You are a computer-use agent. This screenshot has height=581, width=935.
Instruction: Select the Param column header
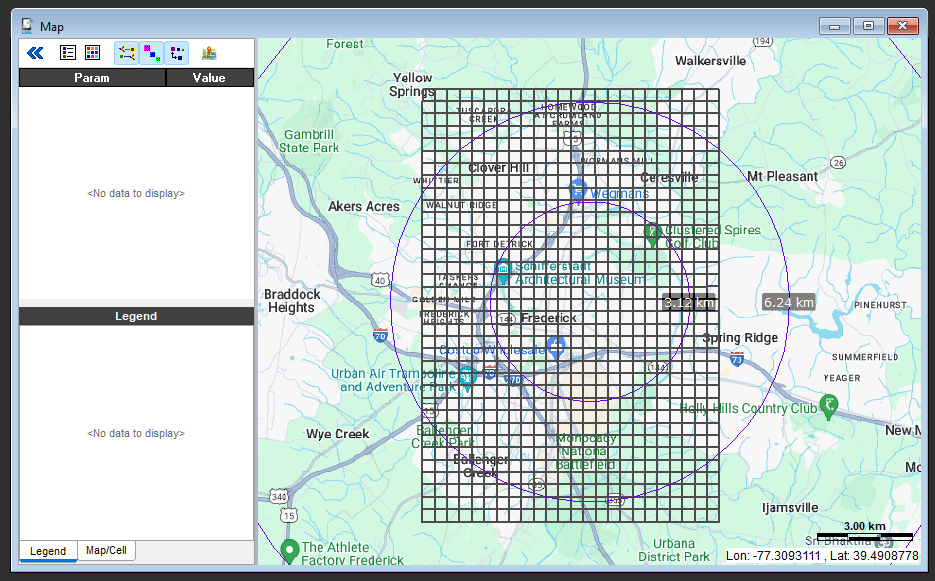[92, 78]
